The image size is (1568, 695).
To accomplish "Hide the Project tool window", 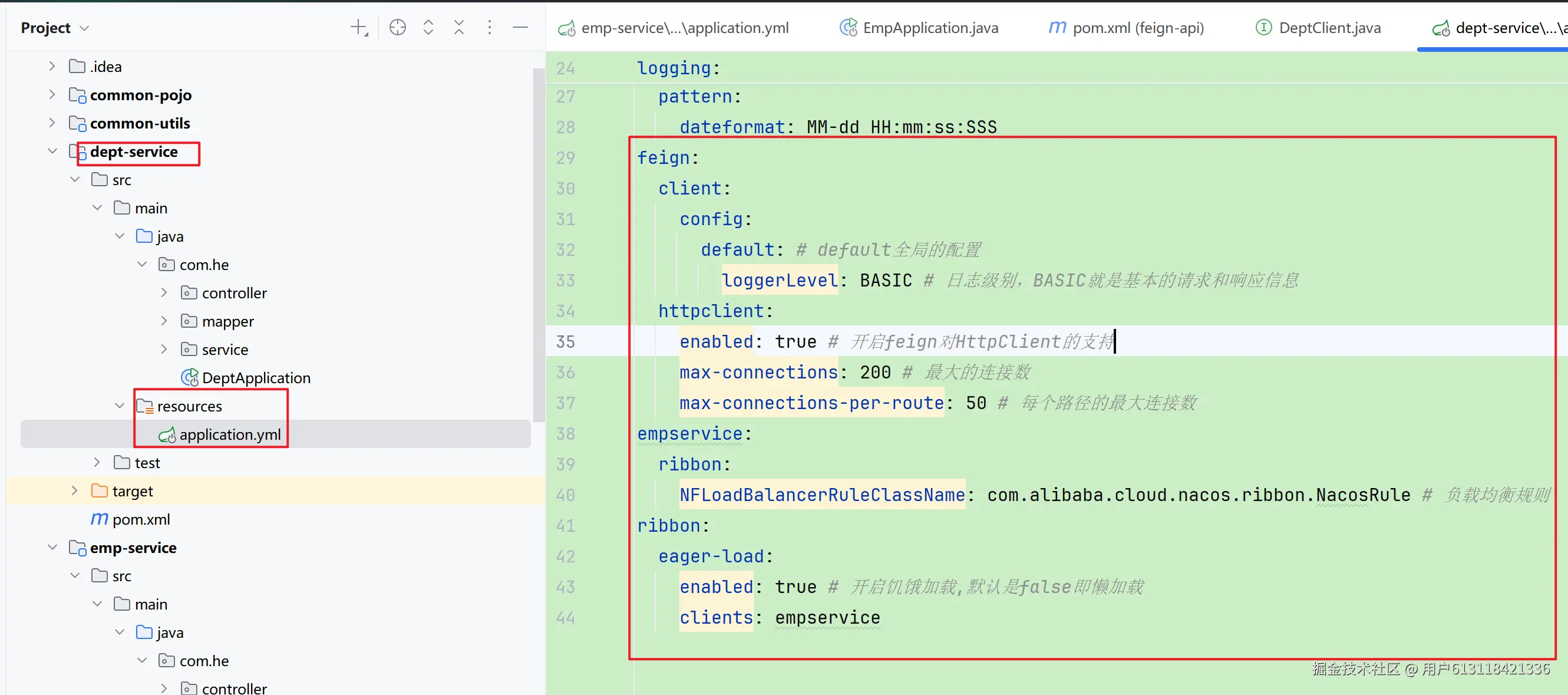I will (x=520, y=27).
